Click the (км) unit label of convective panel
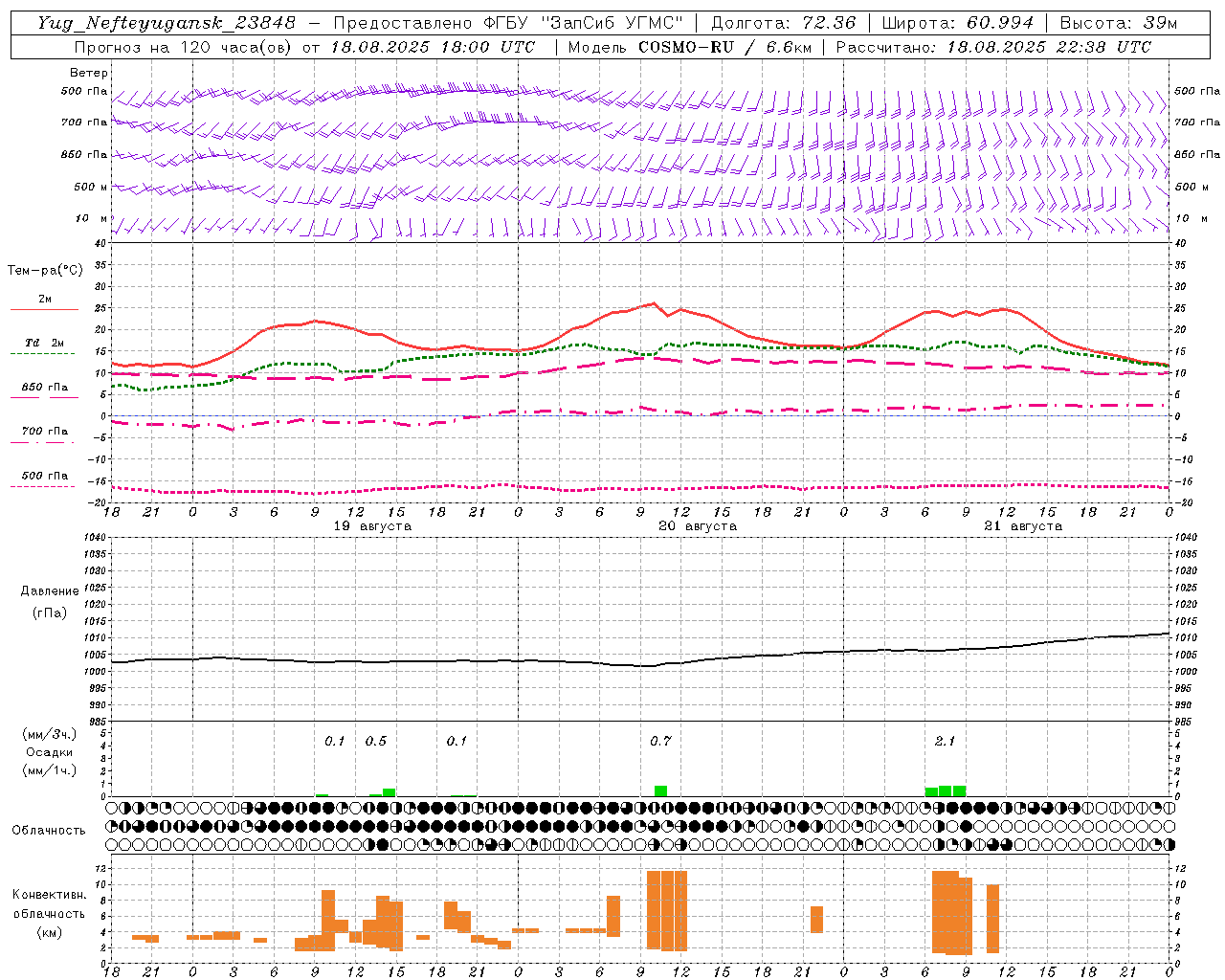Screen dimensions: 1225x980 (49, 932)
